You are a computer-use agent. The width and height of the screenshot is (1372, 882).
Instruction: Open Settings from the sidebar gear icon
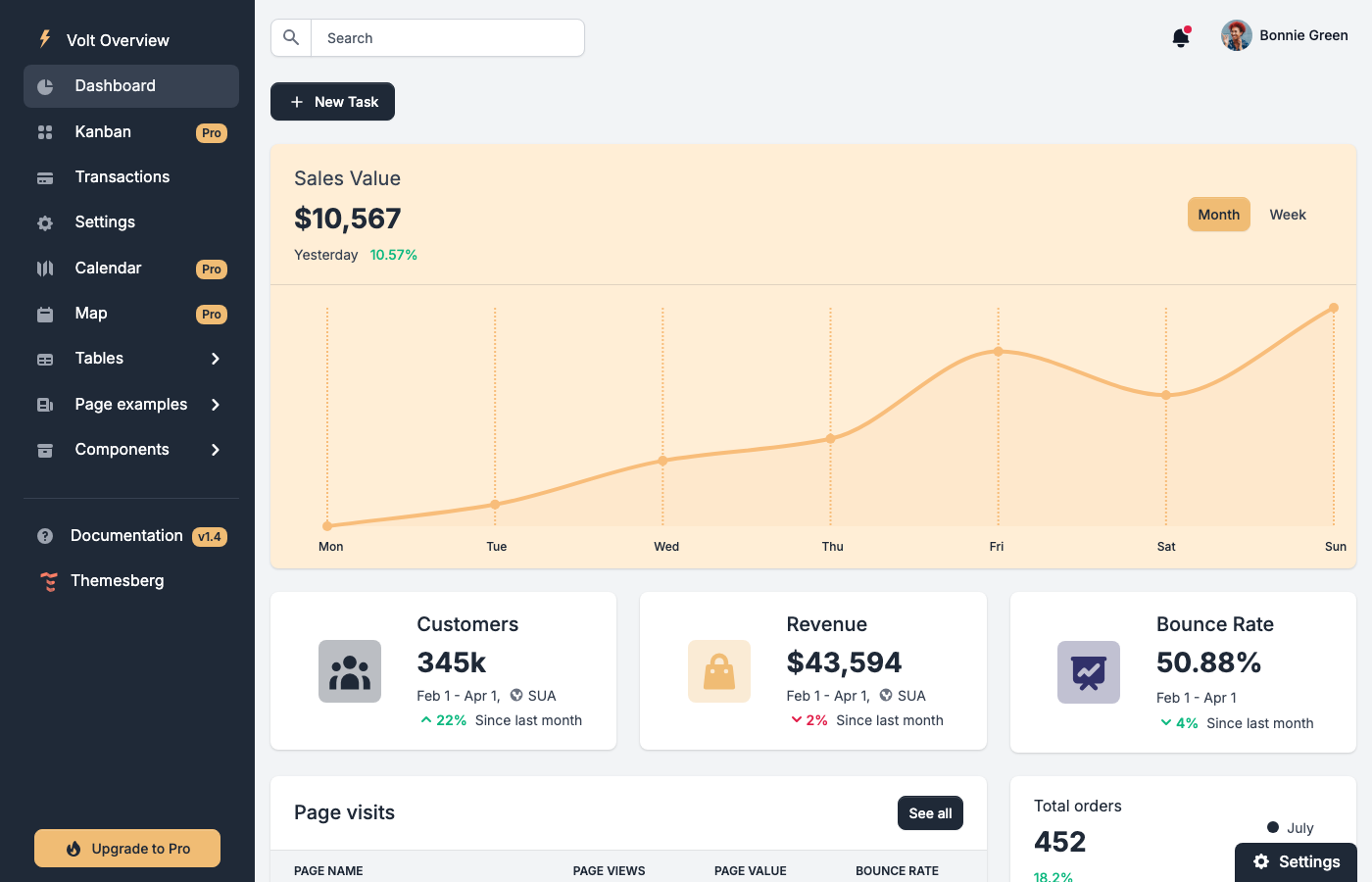(x=45, y=221)
